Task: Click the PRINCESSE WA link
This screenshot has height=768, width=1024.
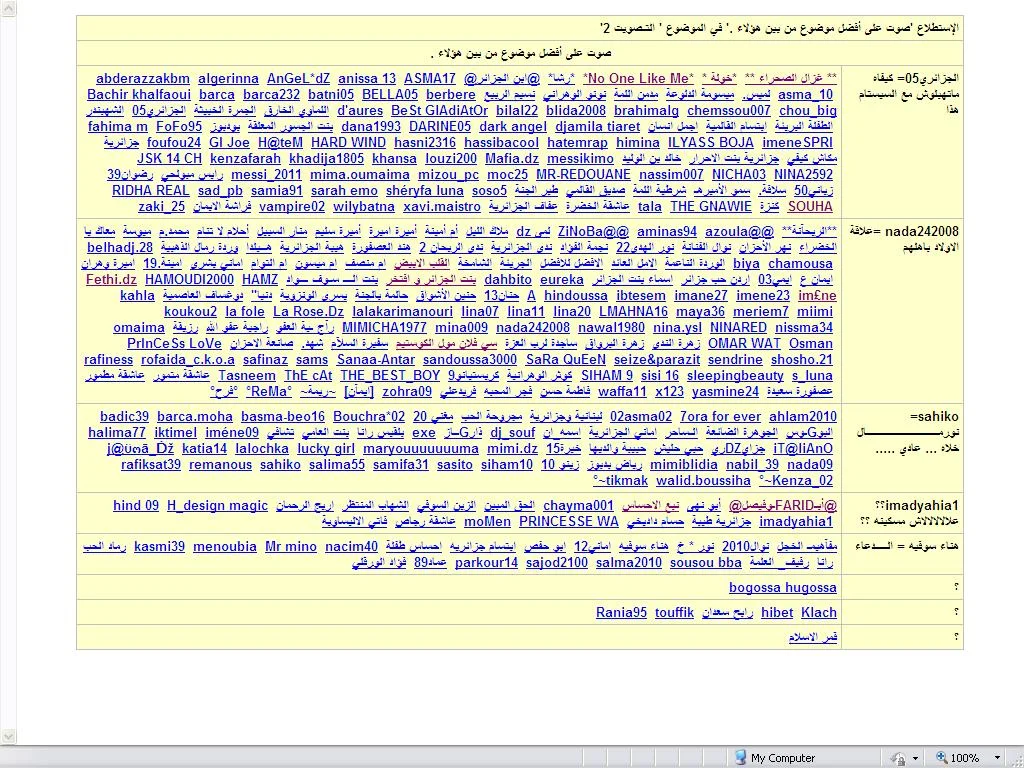Action: [x=569, y=522]
